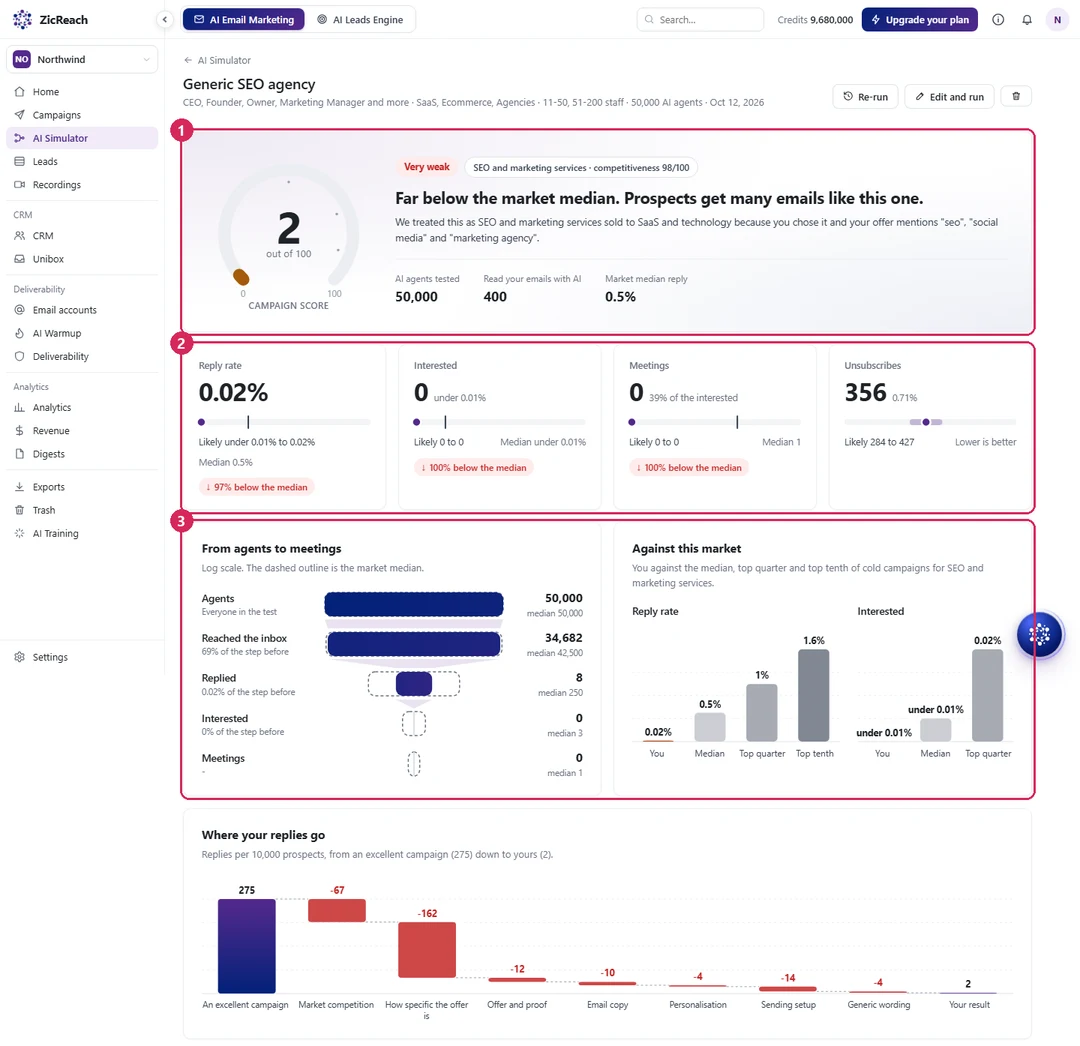Expand the Northwind workspace dropdown
1080x1046 pixels.
tap(82, 59)
